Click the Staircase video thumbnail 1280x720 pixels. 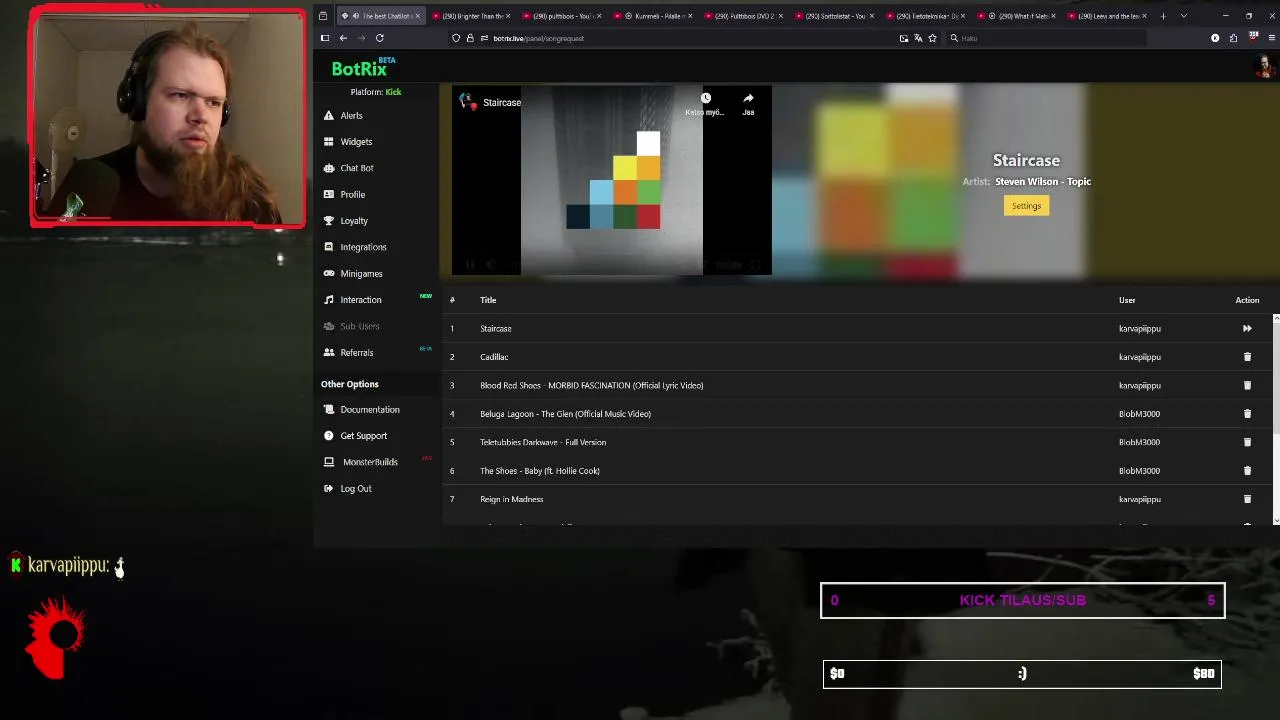(x=612, y=181)
